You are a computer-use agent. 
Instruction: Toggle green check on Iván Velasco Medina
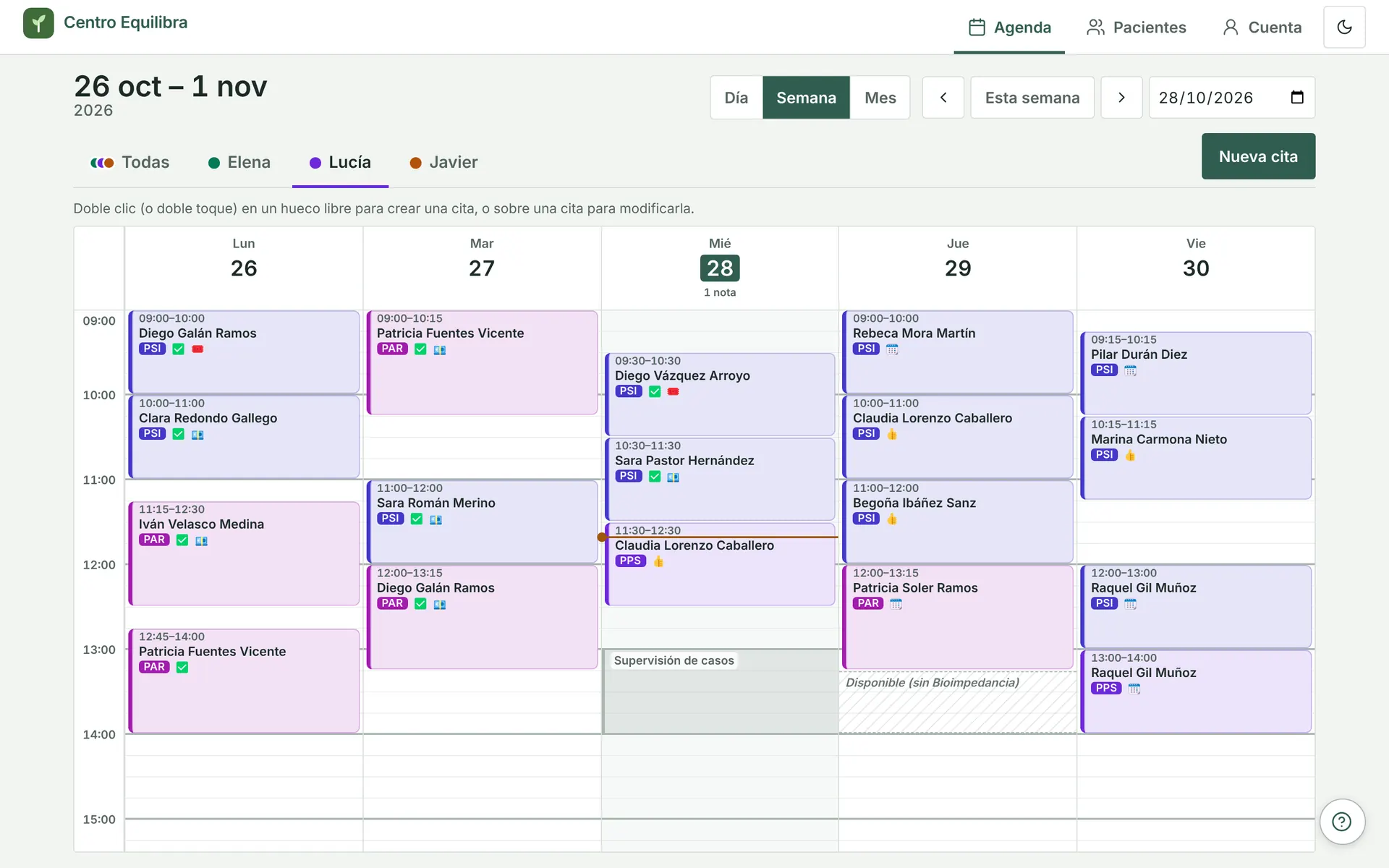[x=182, y=540]
